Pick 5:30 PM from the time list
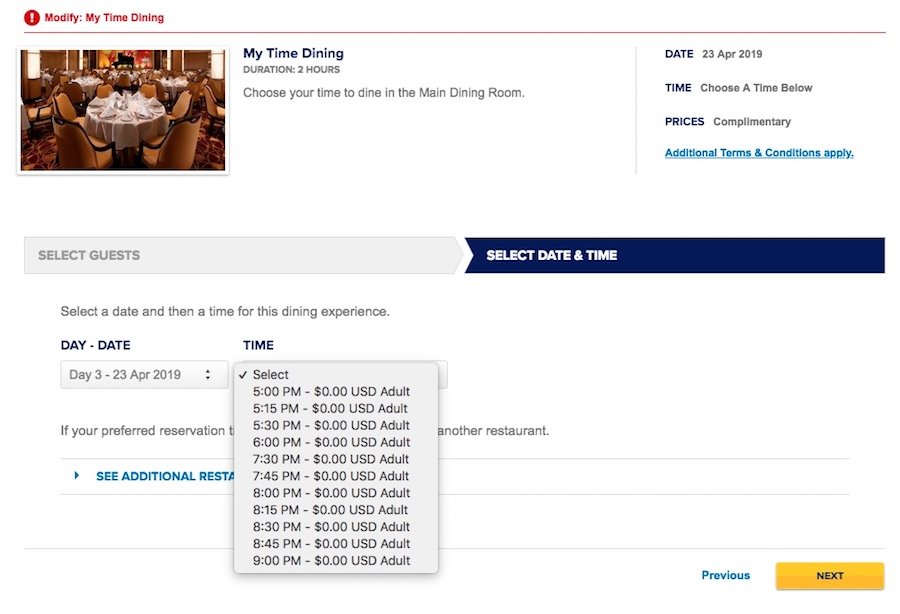 (x=336, y=426)
